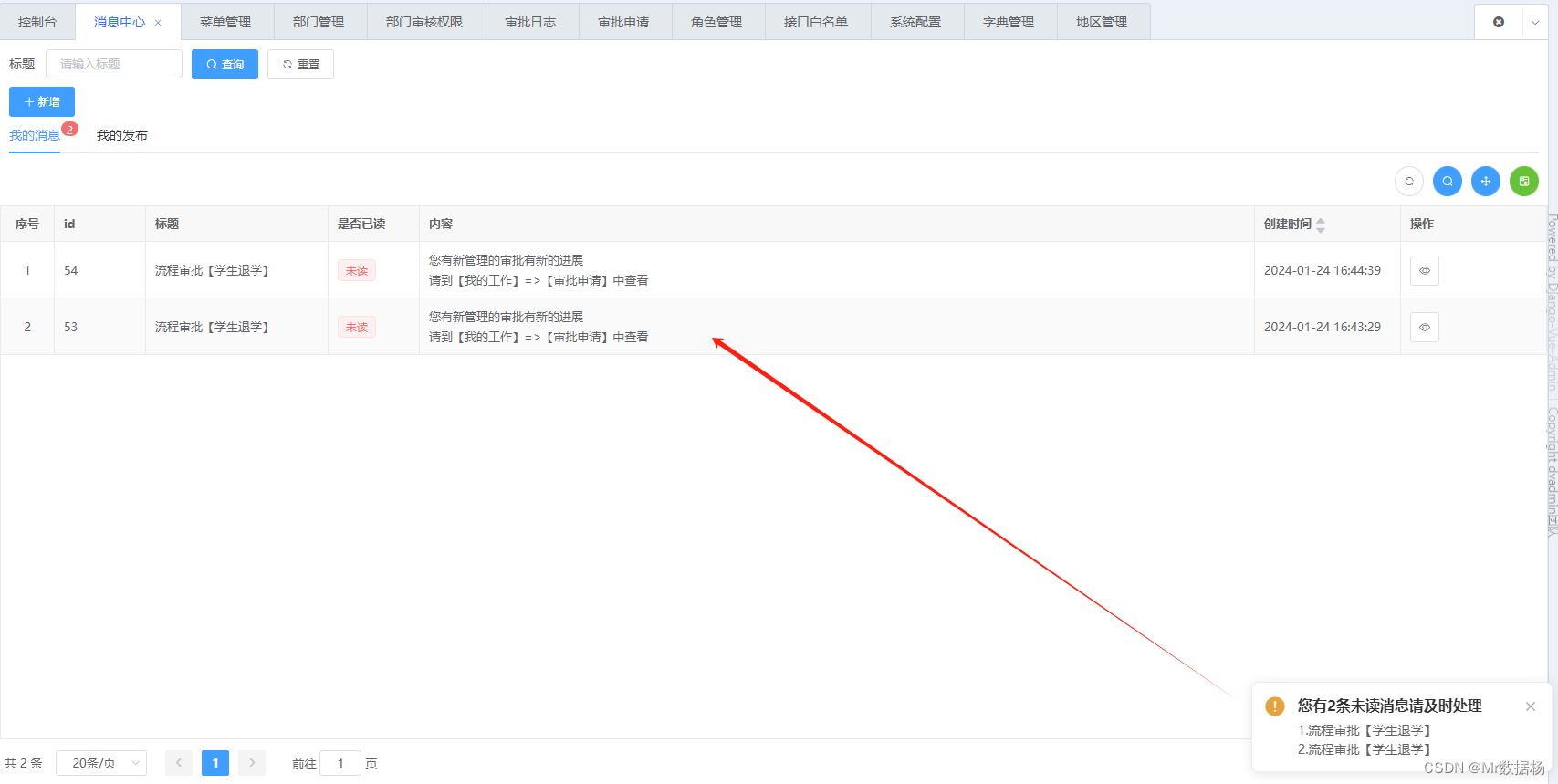Open the 角色管理 tab

[x=716, y=22]
